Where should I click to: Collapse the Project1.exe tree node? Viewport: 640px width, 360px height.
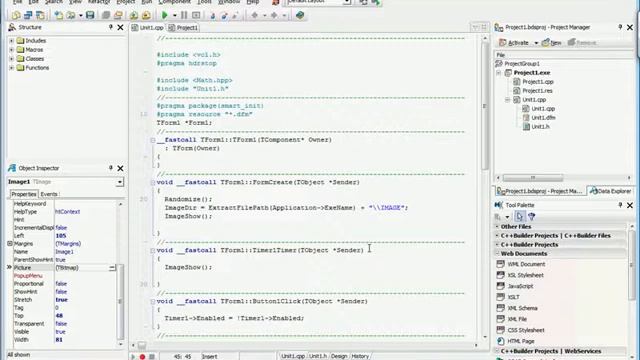[x=499, y=73]
